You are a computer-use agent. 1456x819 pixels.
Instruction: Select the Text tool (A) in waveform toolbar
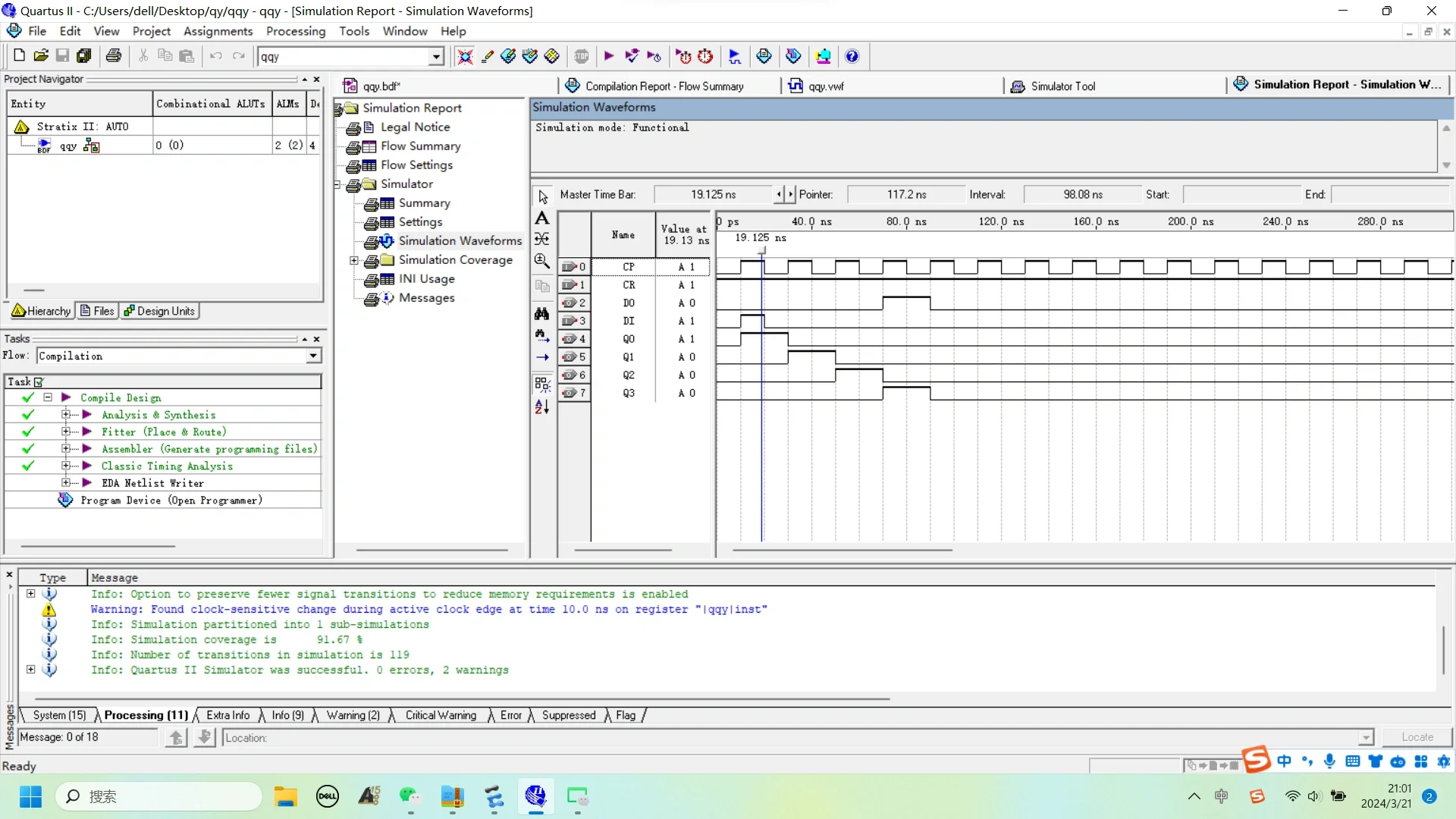pos(542,218)
